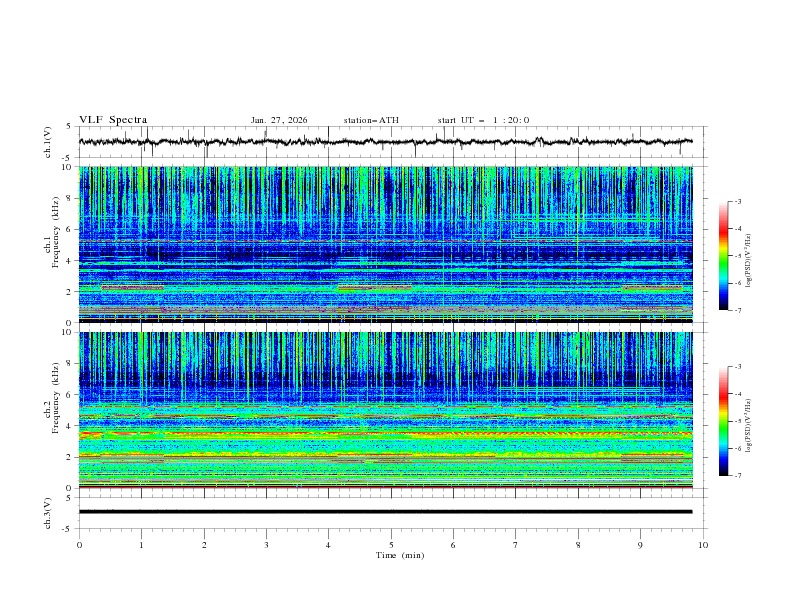Click the log(PSD) label beside ch.2 colorbar
This screenshot has width=792, height=612.
click(749, 426)
